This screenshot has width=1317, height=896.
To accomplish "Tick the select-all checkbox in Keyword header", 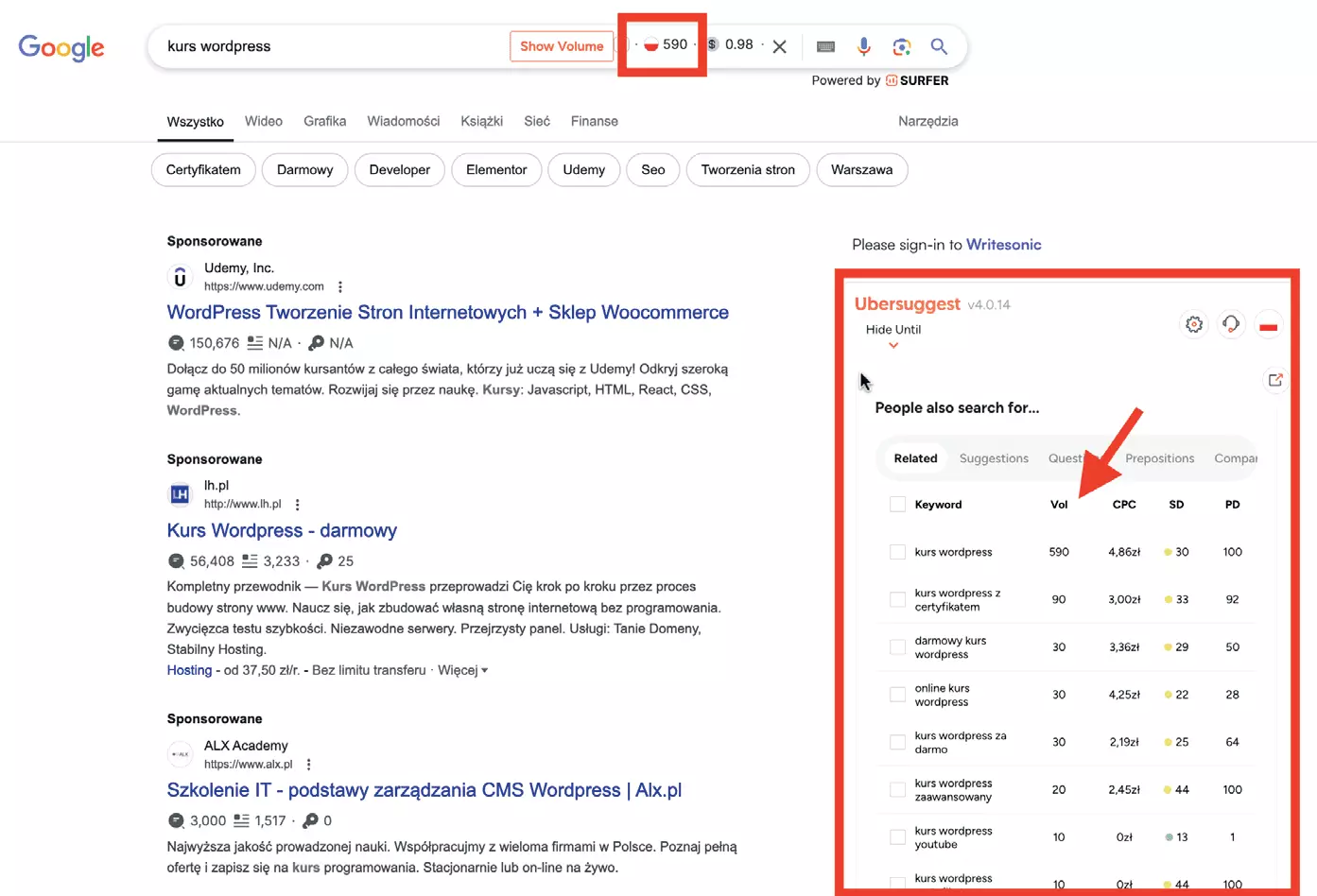I will pyautogui.click(x=897, y=505).
